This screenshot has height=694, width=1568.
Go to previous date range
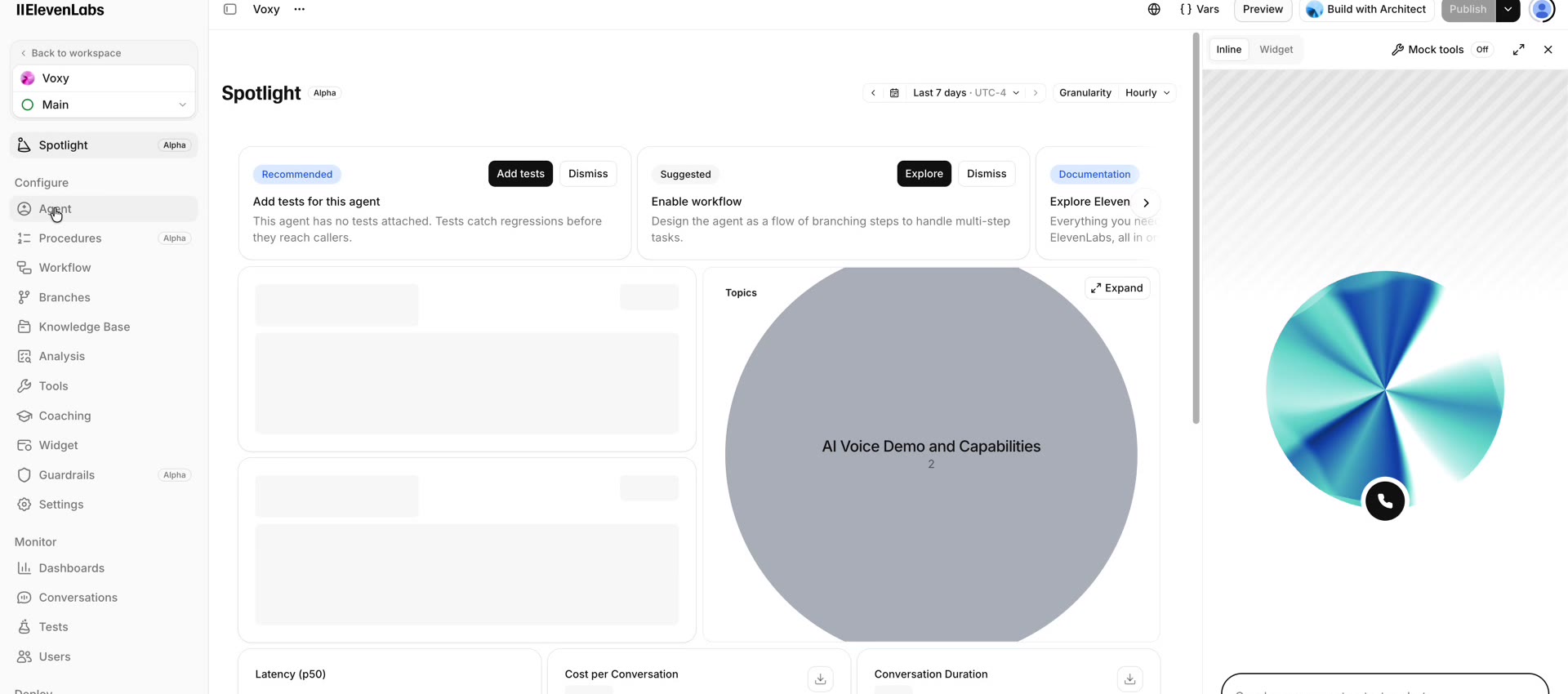[873, 93]
